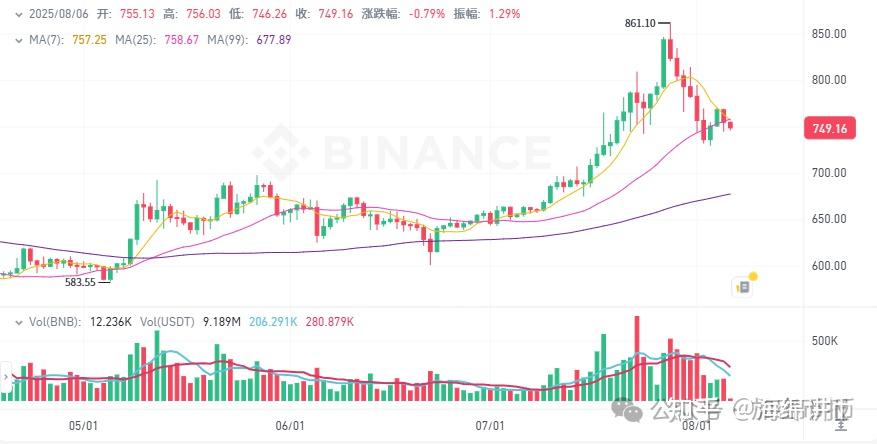877x444 pixels.
Task: Click the current price tag 749.16
Action: [830, 129]
